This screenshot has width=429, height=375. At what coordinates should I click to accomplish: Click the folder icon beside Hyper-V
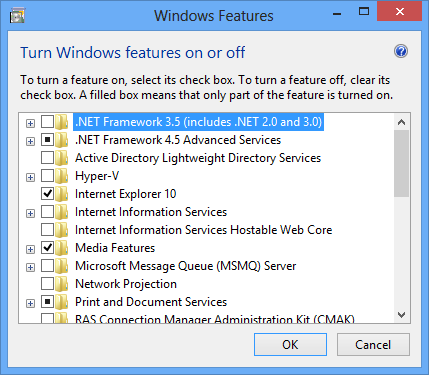[x=62, y=176]
